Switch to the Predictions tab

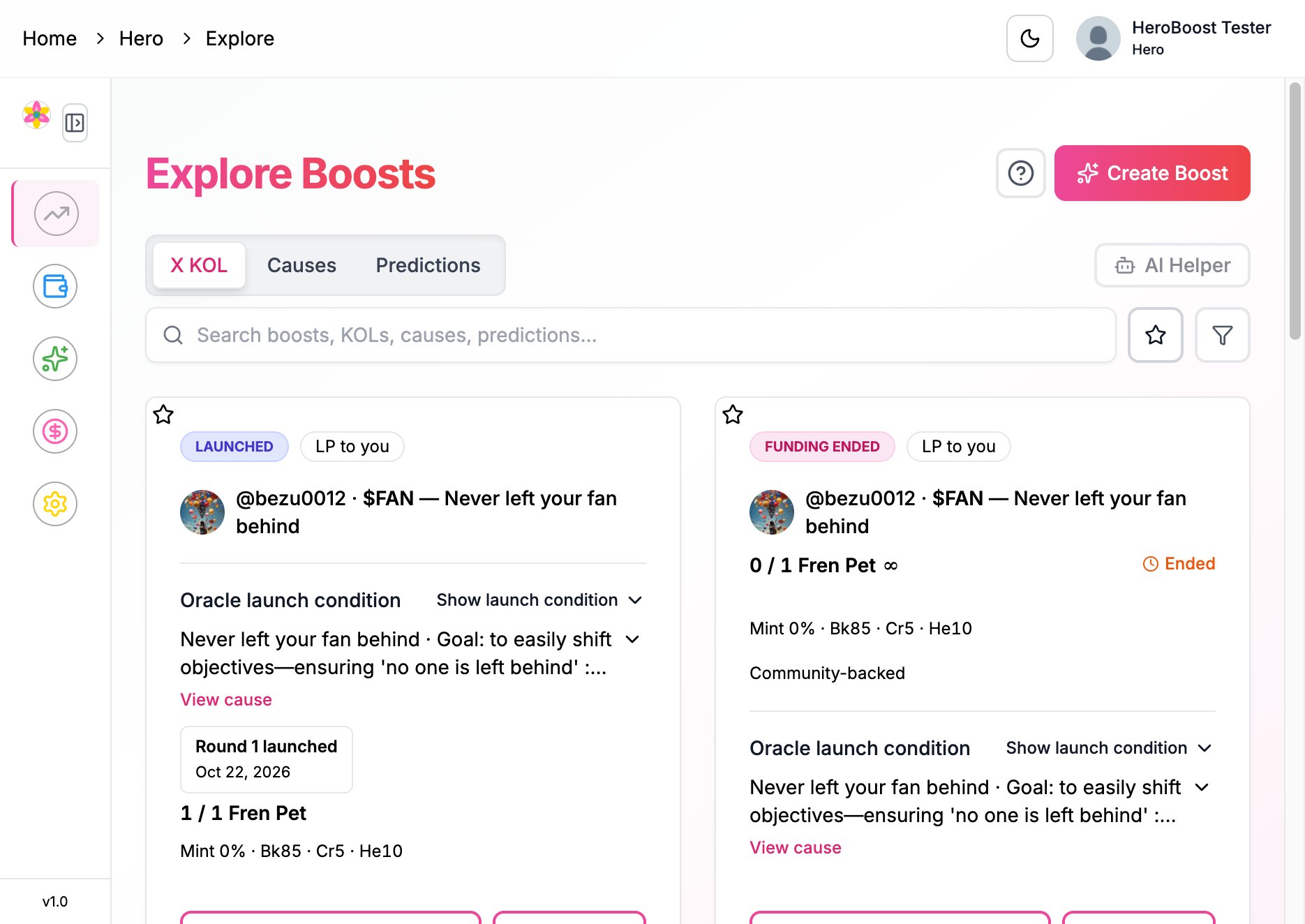click(x=428, y=265)
